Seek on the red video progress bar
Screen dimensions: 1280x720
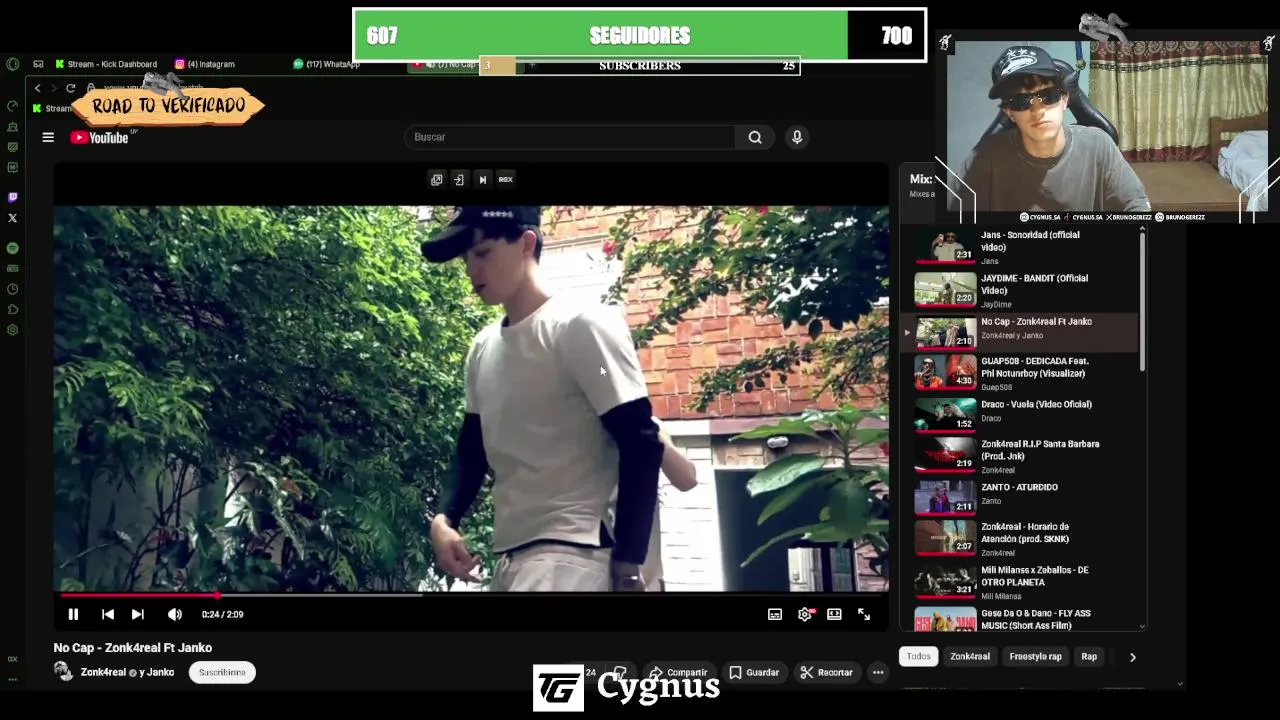471,594
